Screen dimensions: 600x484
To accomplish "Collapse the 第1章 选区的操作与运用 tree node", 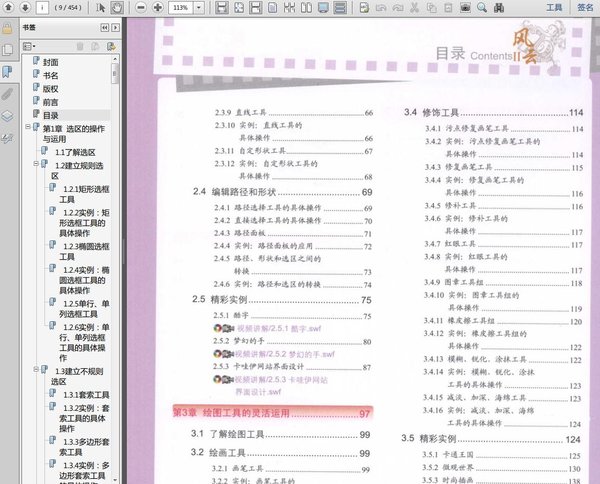I will tap(28, 127).
